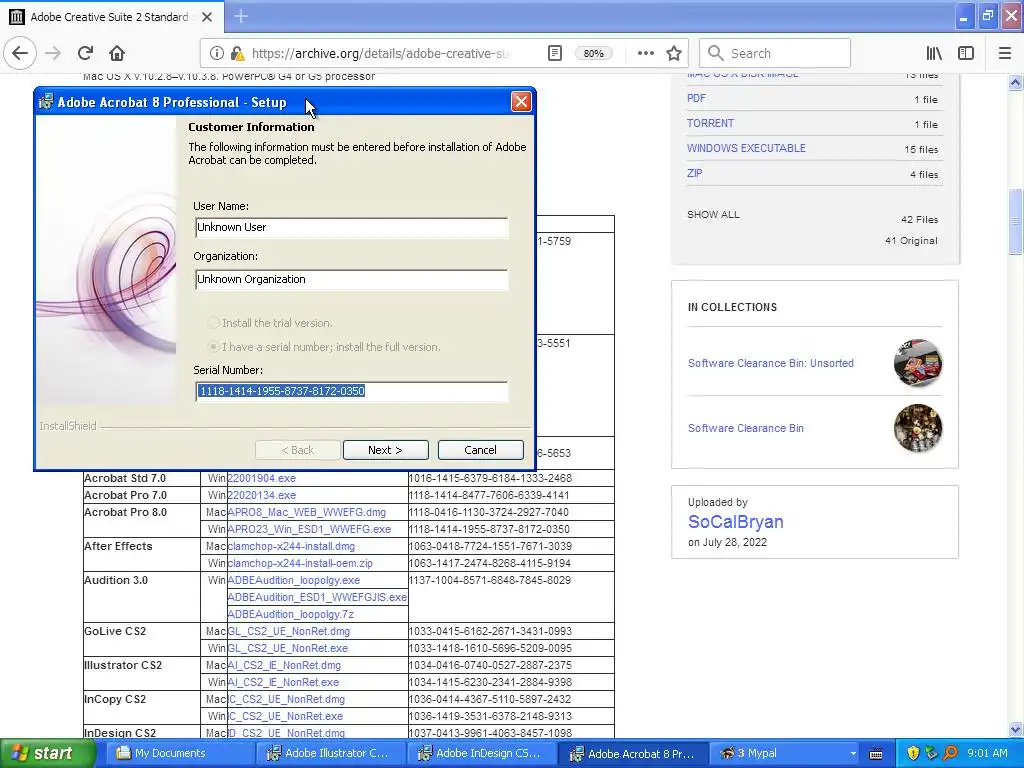This screenshot has height=768, width=1024.
Task: Click the Software Clearance Bin: Unsorted thumbnail
Action: click(x=918, y=363)
